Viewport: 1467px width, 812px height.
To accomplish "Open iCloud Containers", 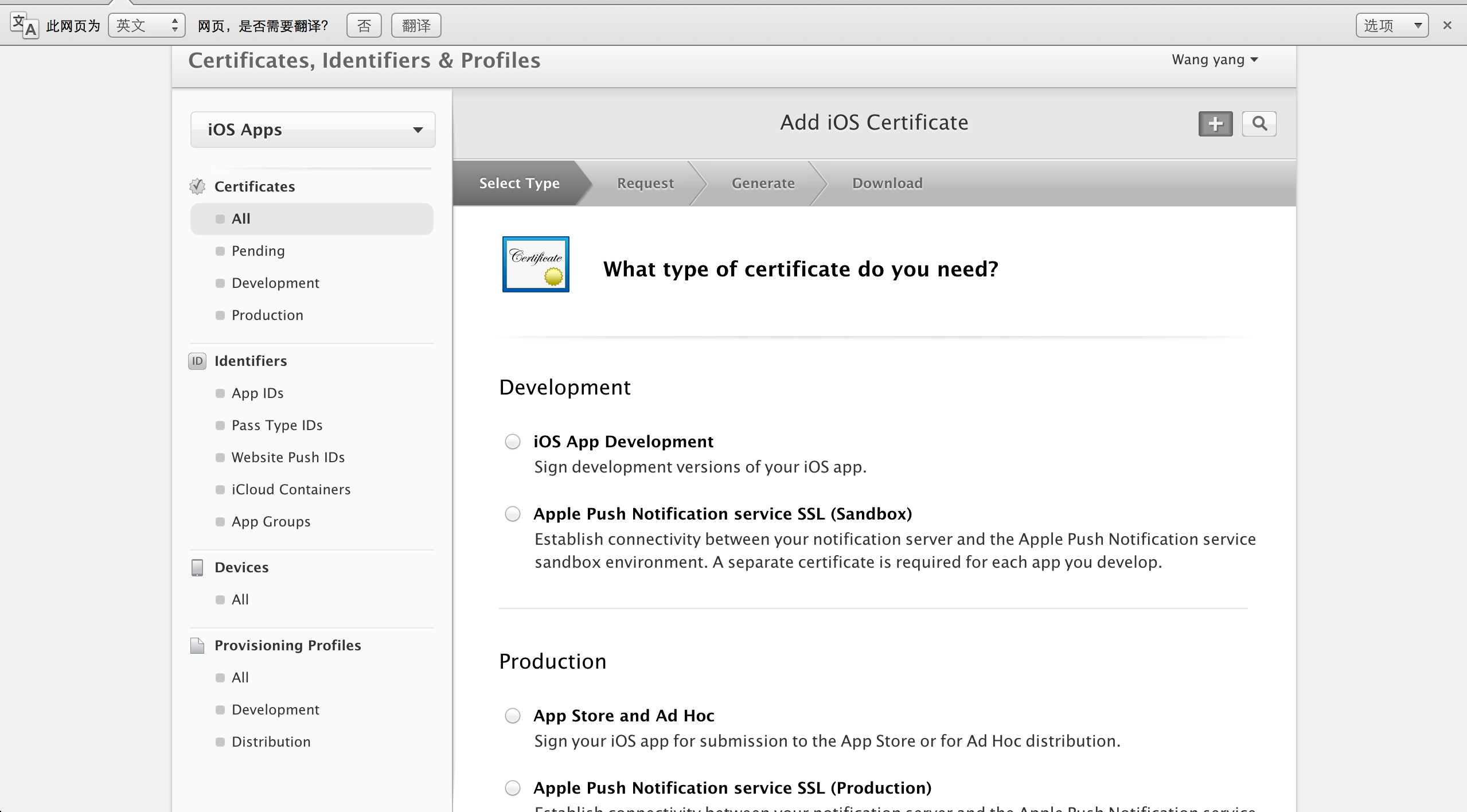I will 291,489.
